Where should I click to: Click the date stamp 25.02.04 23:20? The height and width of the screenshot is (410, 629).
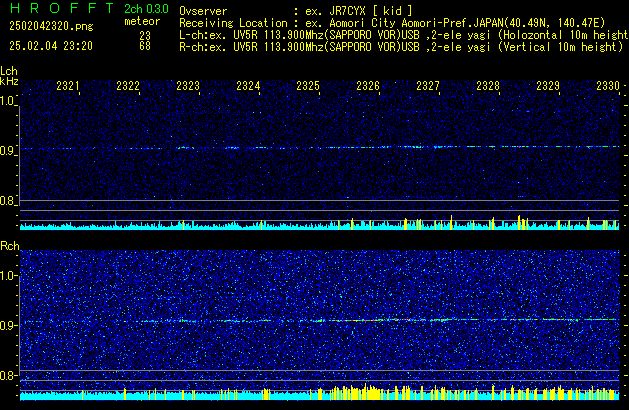coord(51,46)
